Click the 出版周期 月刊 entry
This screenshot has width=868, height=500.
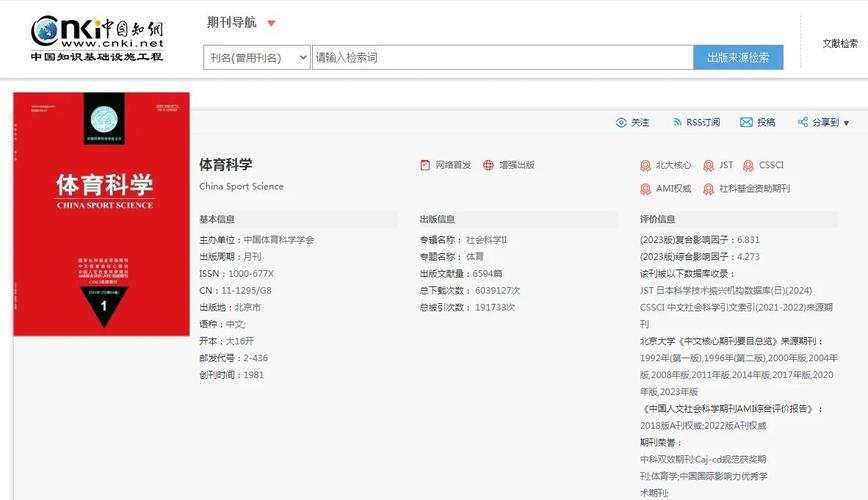[230, 257]
